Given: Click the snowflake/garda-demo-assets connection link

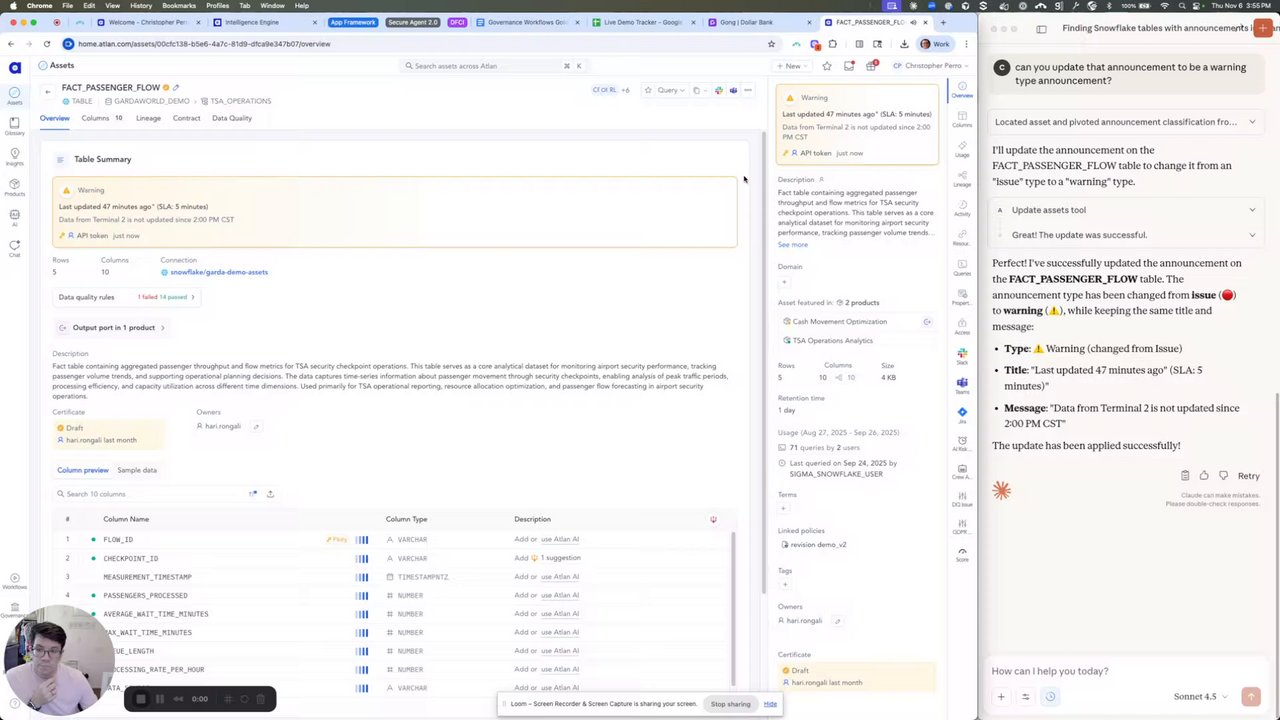Looking at the screenshot, I should 219,272.
